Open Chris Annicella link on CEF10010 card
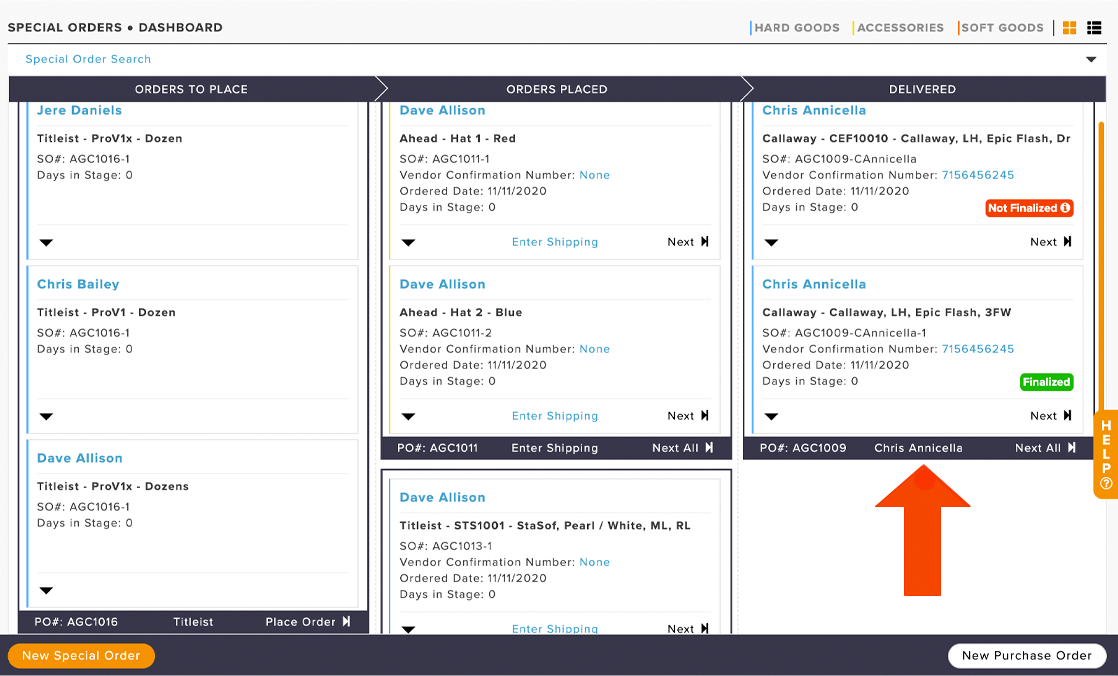This screenshot has height=676, width=1118. click(814, 111)
